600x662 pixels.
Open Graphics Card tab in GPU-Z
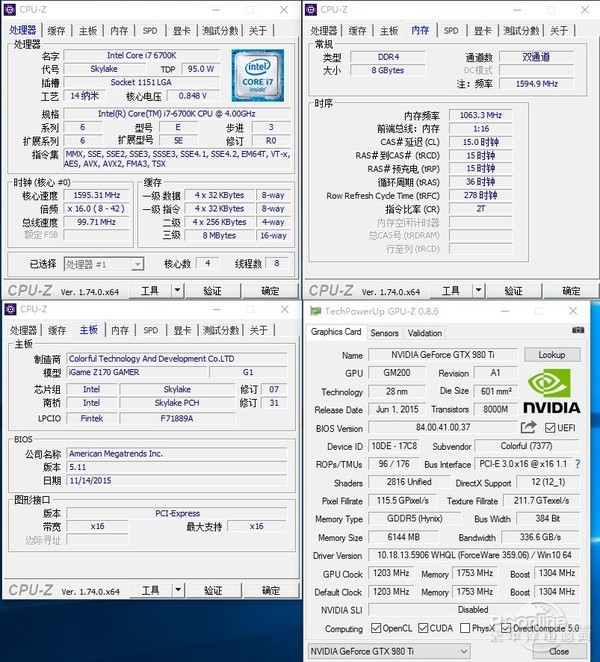(336, 332)
